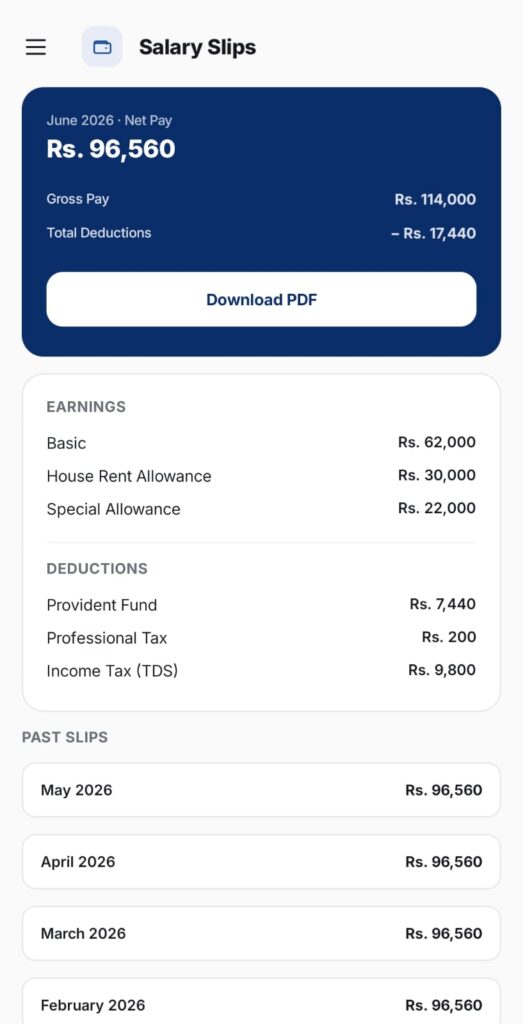Viewport: 523px width, 1024px height.
Task: Open the hamburger menu
Action: pos(36,47)
